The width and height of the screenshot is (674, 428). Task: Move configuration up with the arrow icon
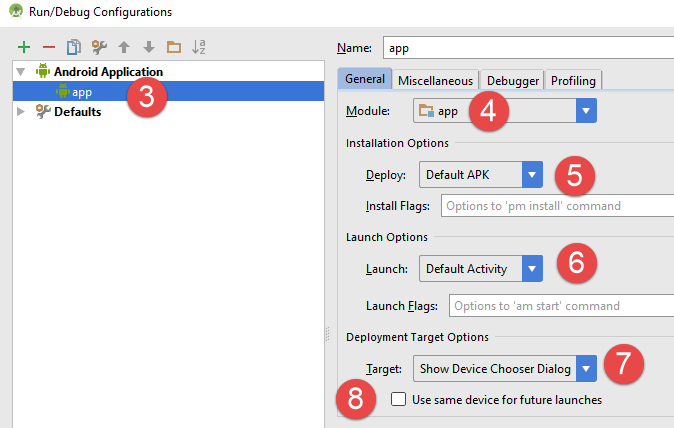(124, 47)
